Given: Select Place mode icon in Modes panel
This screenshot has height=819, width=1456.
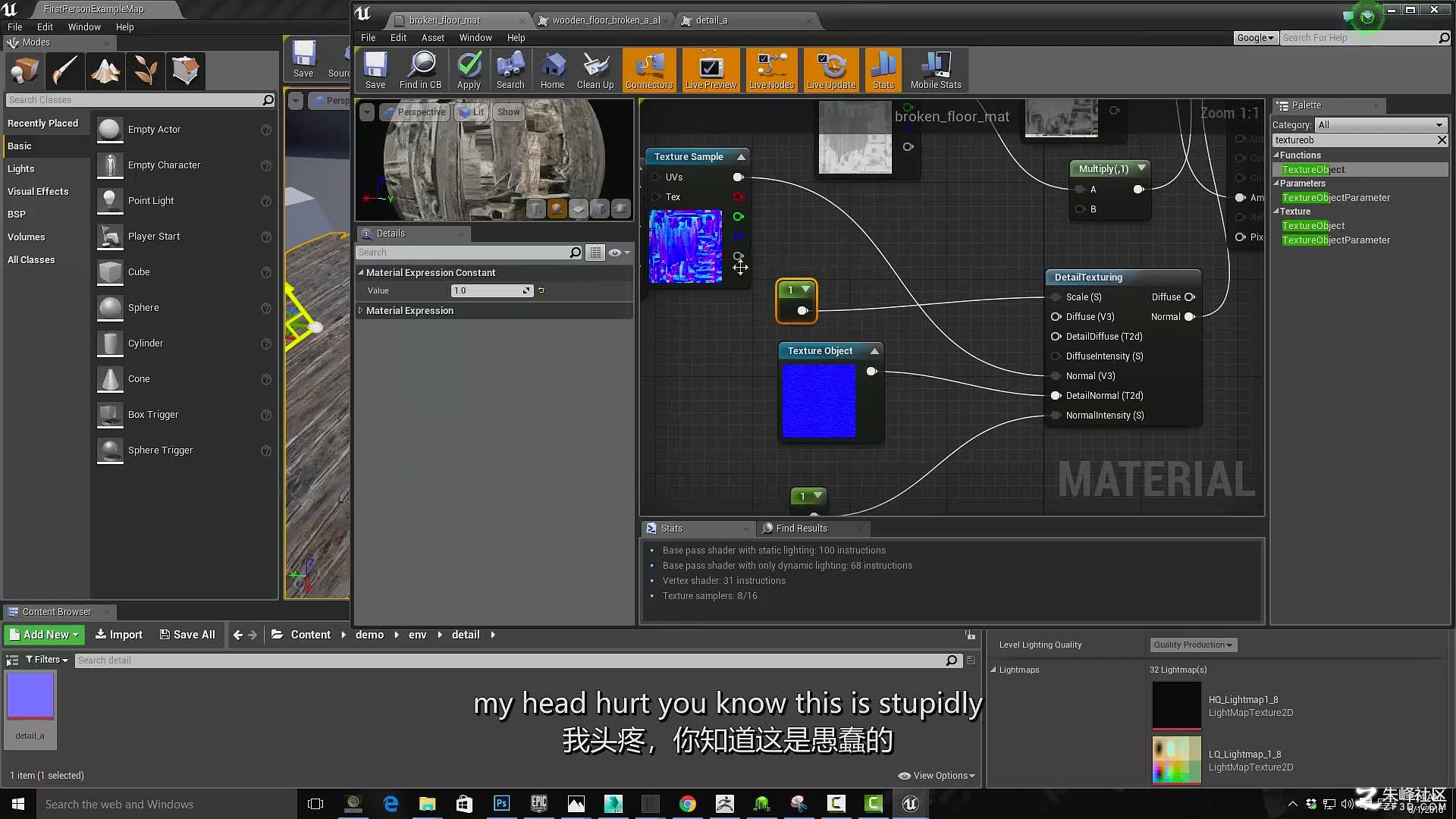Looking at the screenshot, I should 25,71.
